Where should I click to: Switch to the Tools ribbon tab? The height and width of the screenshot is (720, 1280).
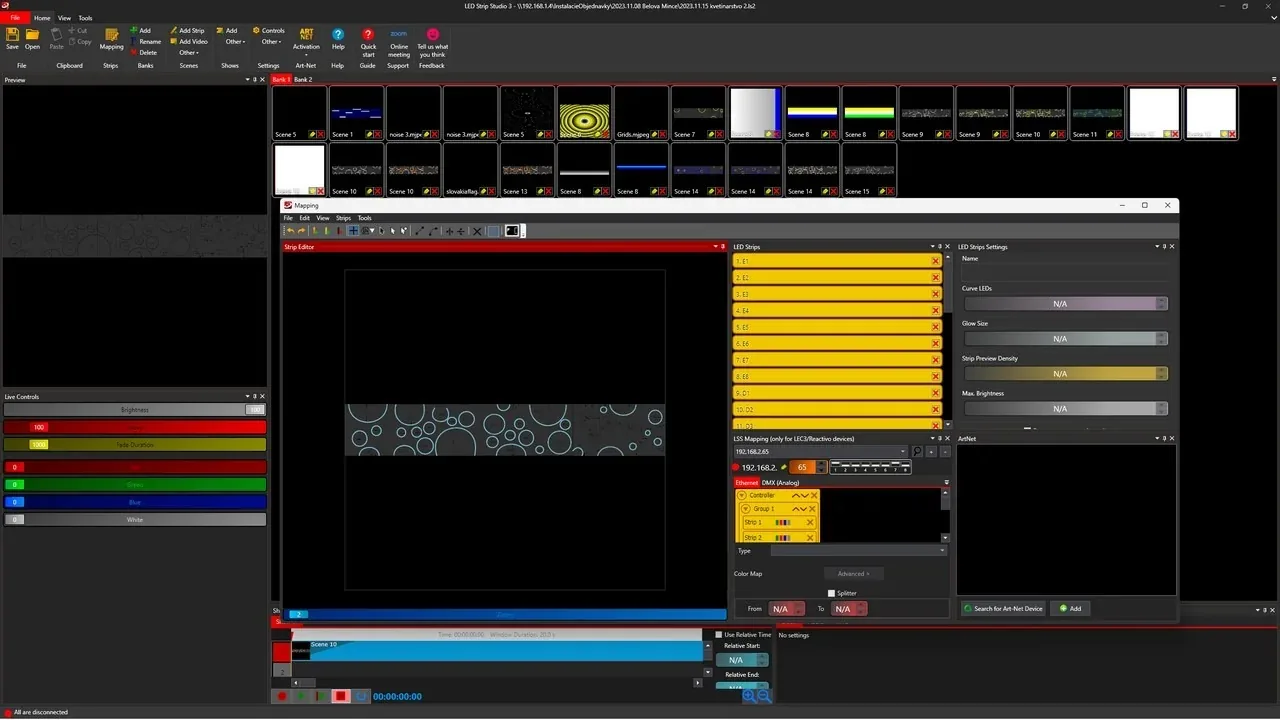(85, 18)
